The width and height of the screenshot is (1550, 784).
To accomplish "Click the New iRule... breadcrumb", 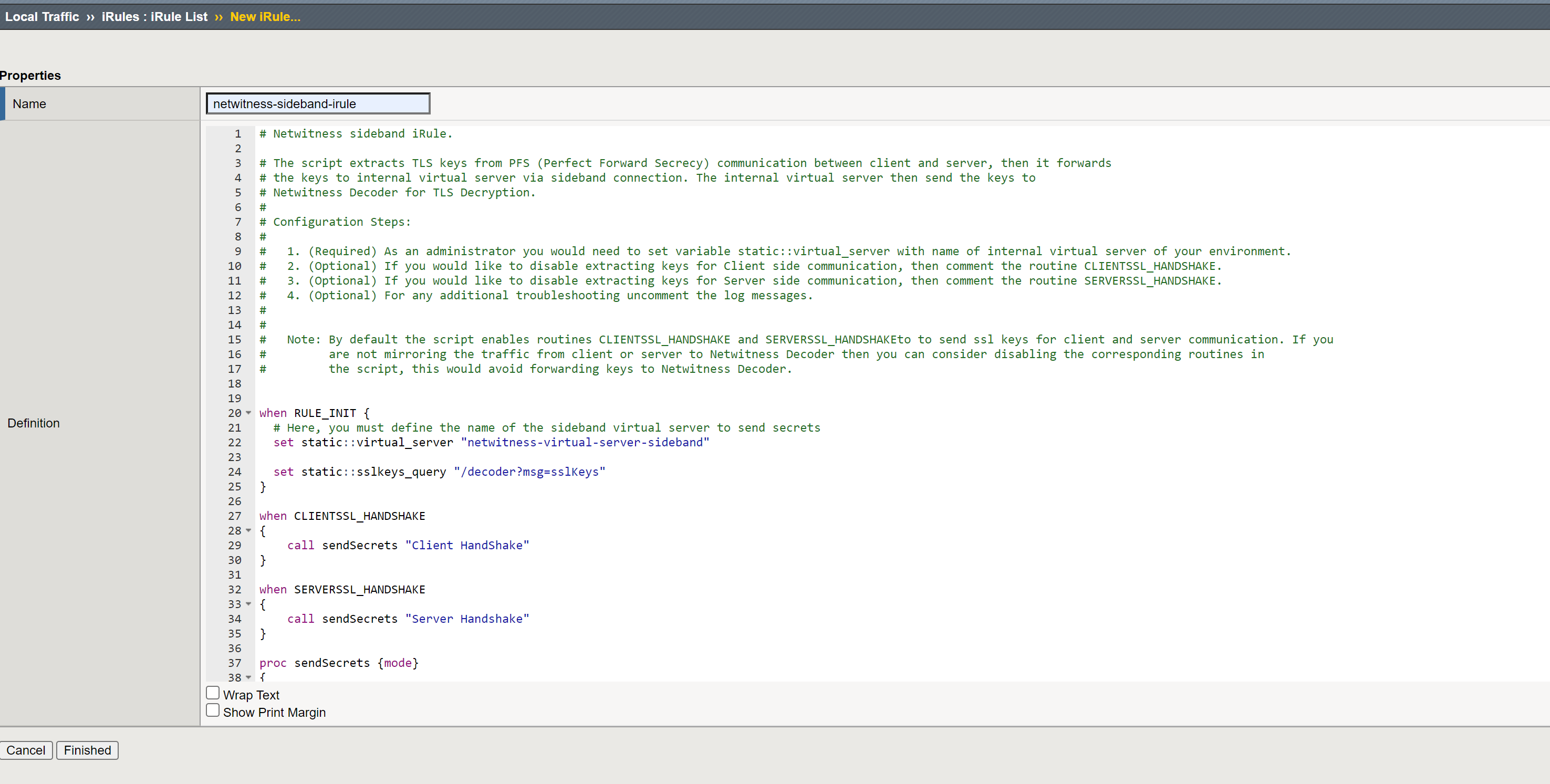I will click(265, 17).
